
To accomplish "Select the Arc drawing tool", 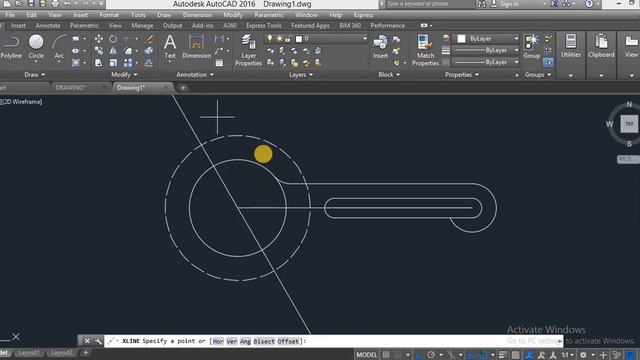I will (59, 47).
